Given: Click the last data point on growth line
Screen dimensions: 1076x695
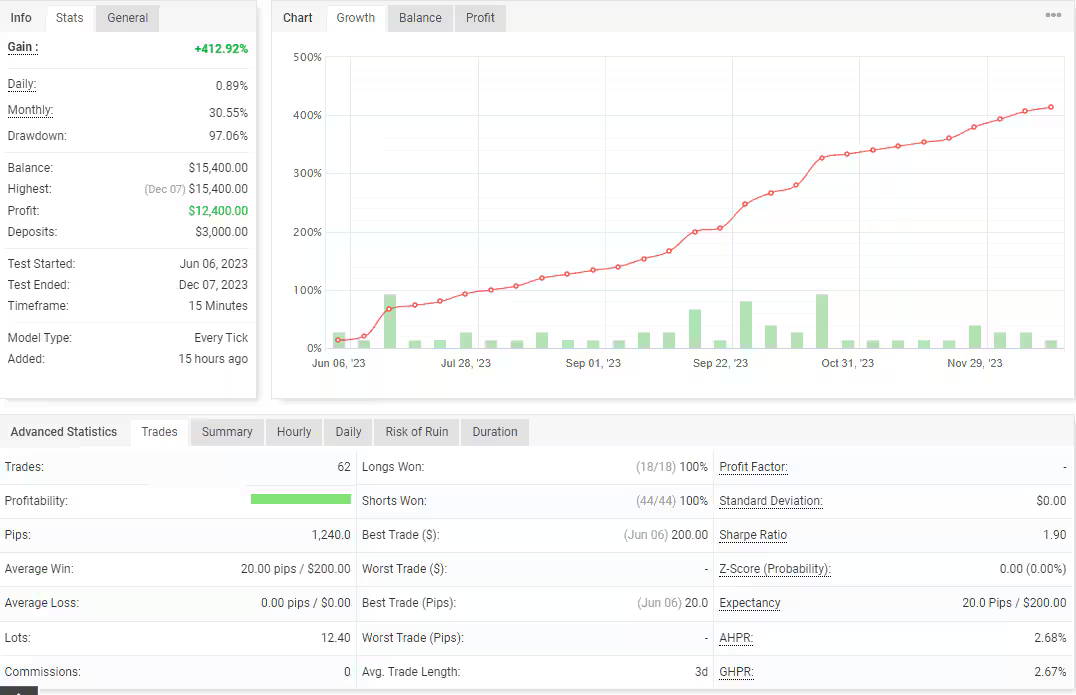Looking at the screenshot, I should (x=1051, y=107).
